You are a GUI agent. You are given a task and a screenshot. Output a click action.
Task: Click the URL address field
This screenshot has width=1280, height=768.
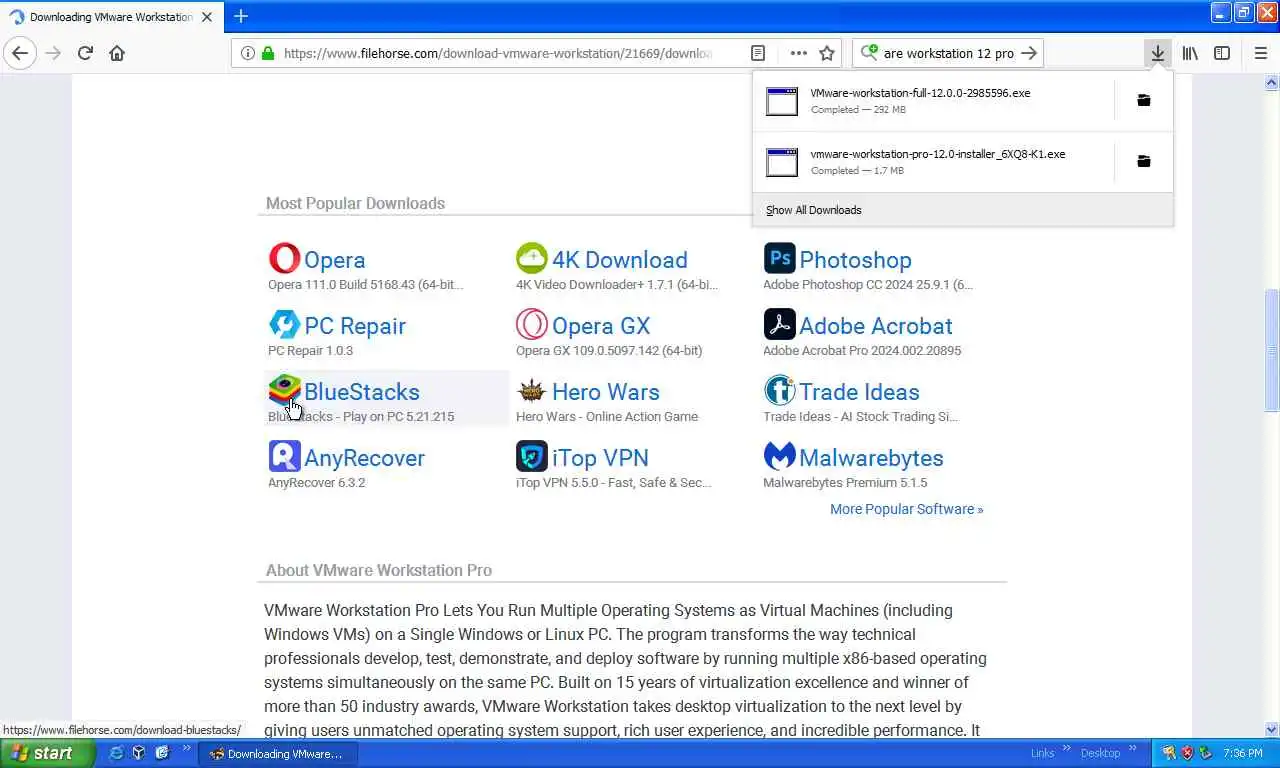point(497,53)
